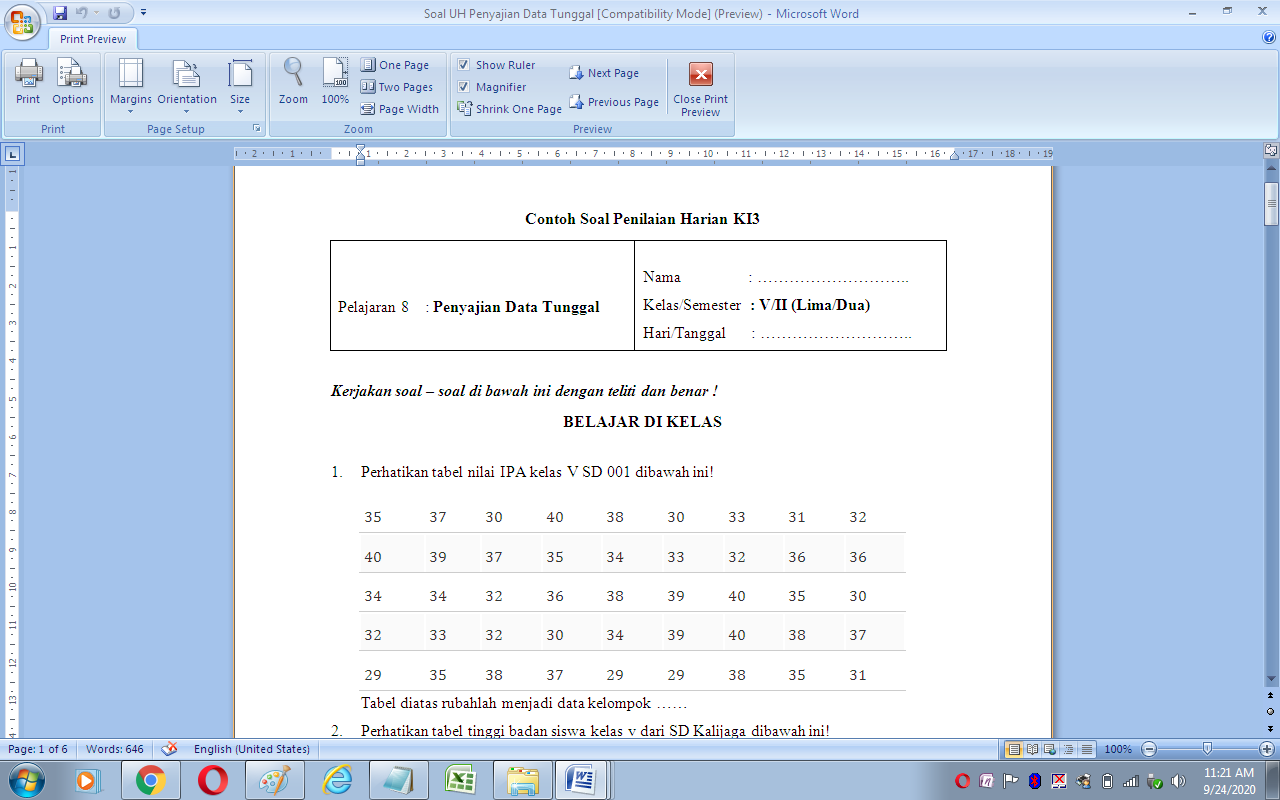Click the 100% zoom level in status bar
Viewport: 1280px width, 800px height.
coord(1118,749)
